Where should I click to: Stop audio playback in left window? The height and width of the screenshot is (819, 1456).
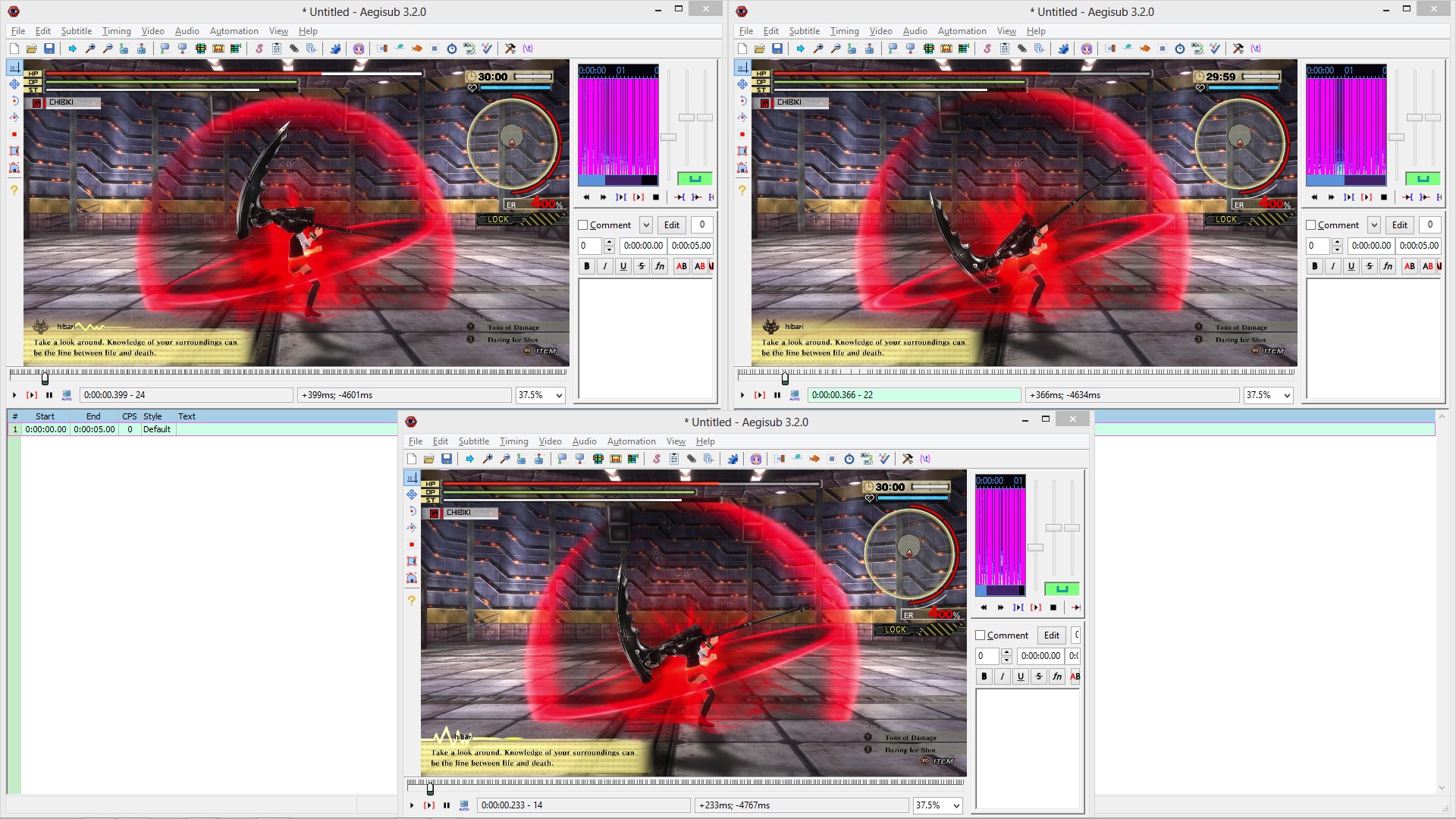coord(656,197)
